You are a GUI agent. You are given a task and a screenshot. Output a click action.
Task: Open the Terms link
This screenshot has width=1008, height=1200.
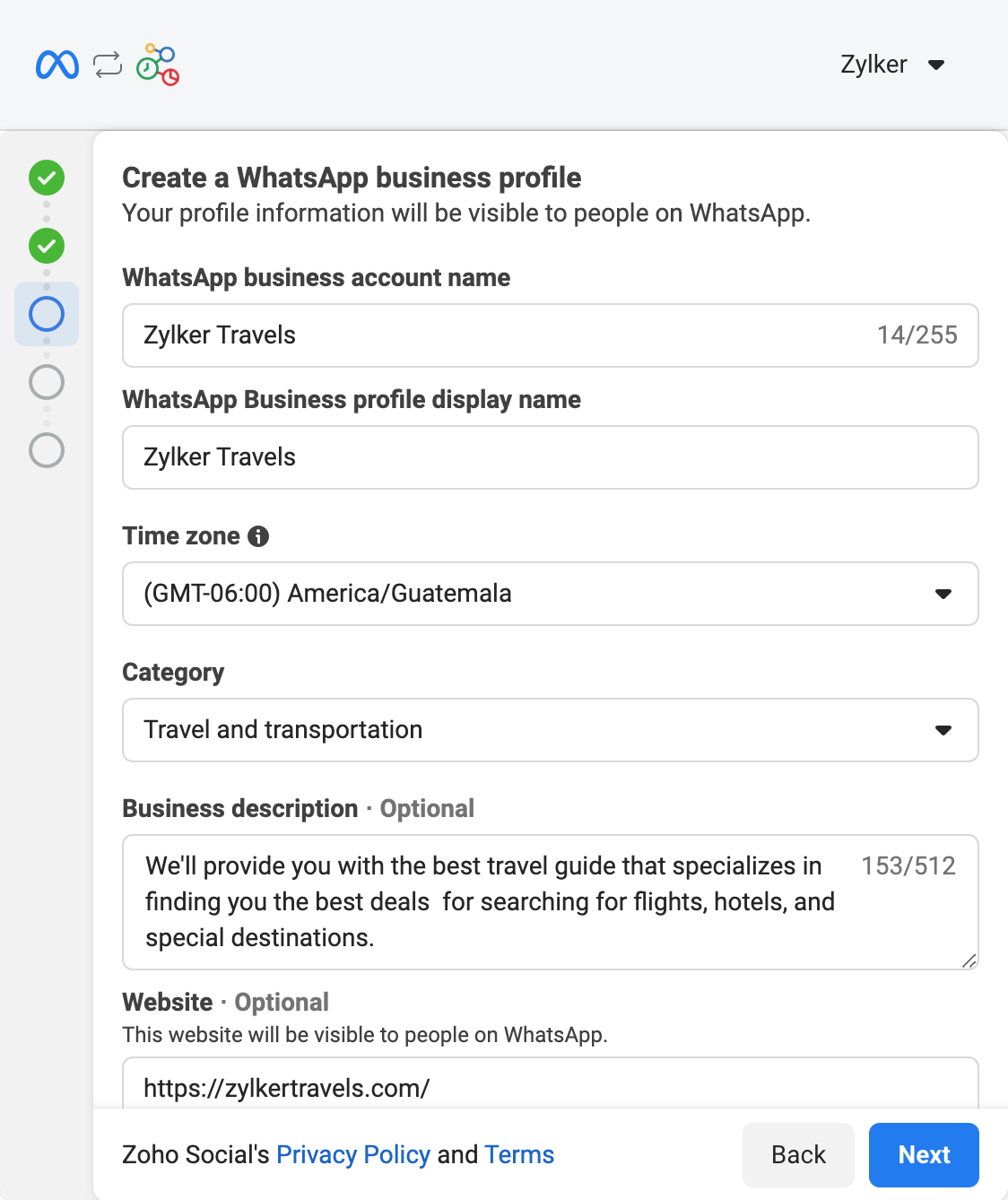coord(519,1155)
